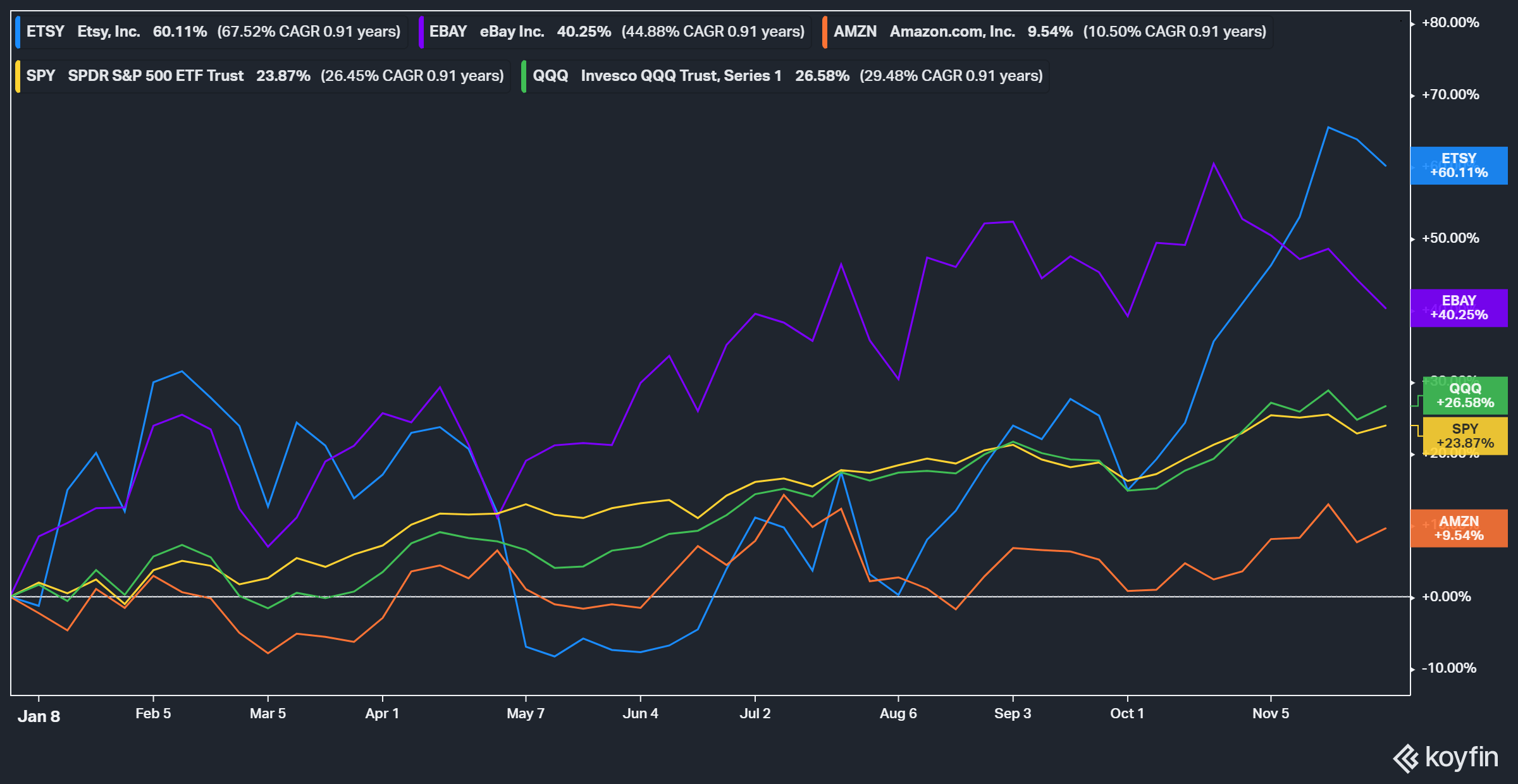Select the Nov 5 date label on x-axis
This screenshot has height=784, width=1518.
[1270, 713]
